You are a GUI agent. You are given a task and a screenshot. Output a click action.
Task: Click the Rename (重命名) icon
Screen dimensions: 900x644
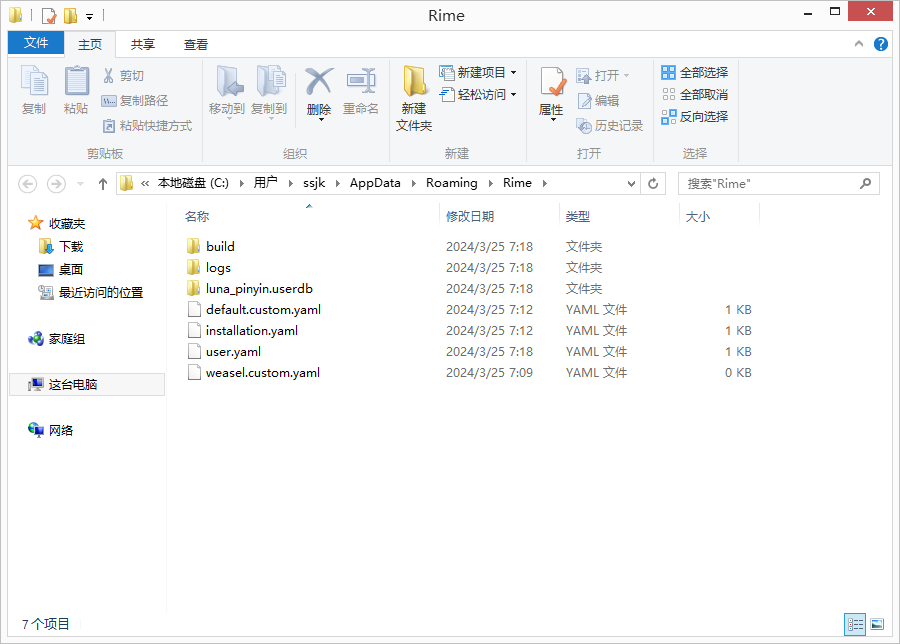point(361,81)
